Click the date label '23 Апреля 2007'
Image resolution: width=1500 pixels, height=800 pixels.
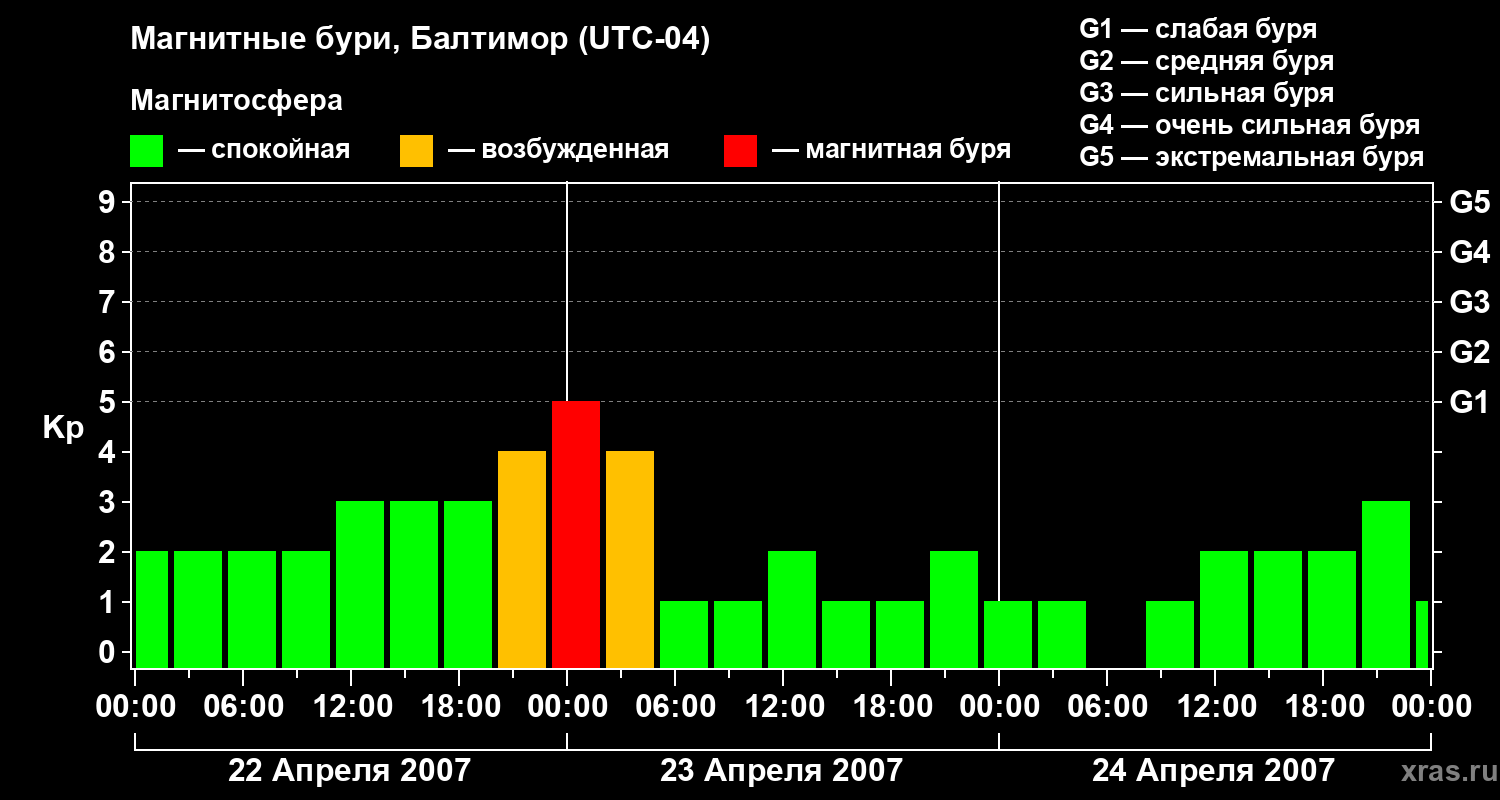click(781, 771)
